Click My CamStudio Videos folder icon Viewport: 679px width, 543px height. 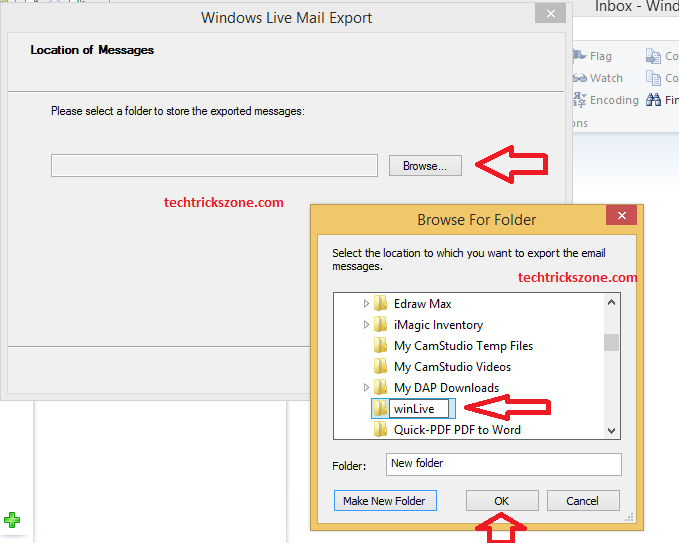pyautogui.click(x=380, y=366)
